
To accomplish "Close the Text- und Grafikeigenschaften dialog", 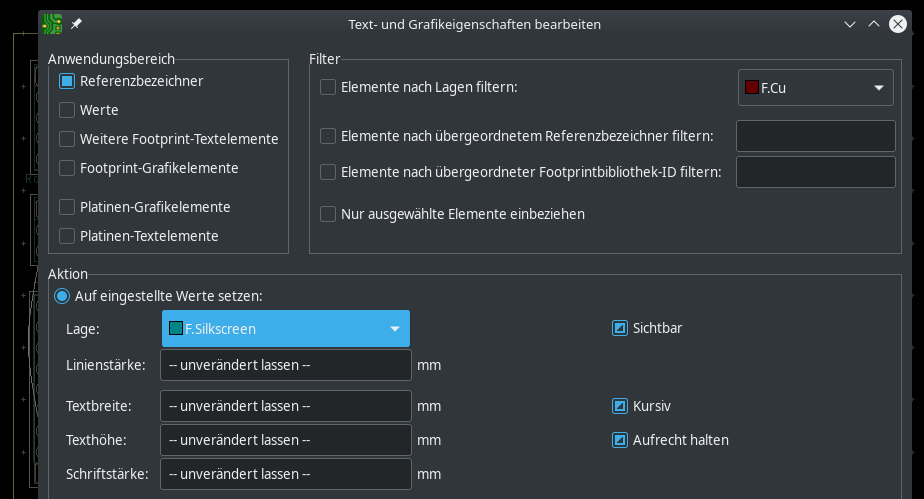I will (897, 24).
